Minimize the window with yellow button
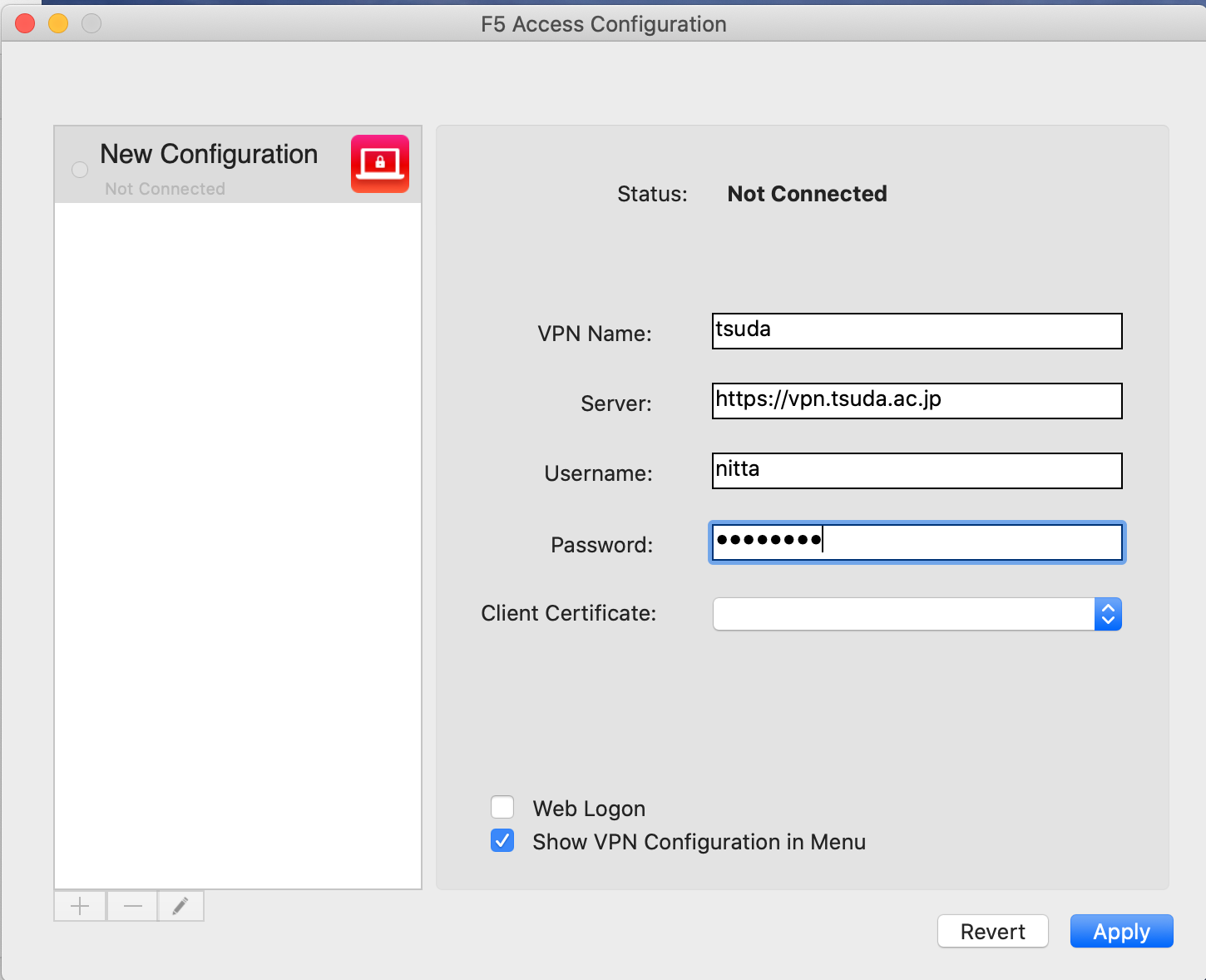This screenshot has height=980, width=1206. [58, 24]
